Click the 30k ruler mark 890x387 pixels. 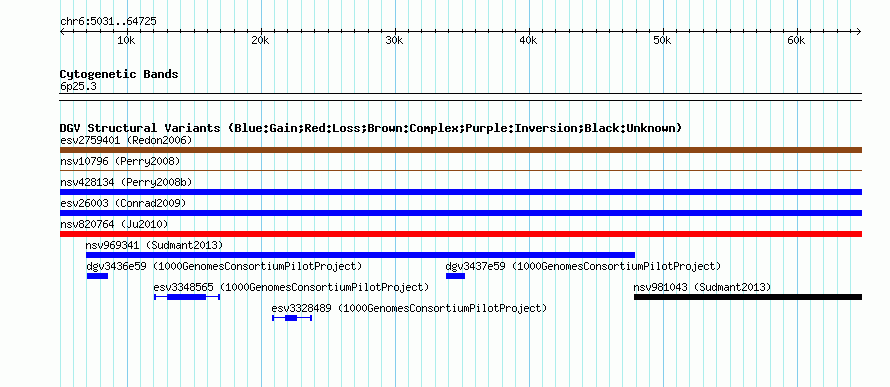click(394, 41)
